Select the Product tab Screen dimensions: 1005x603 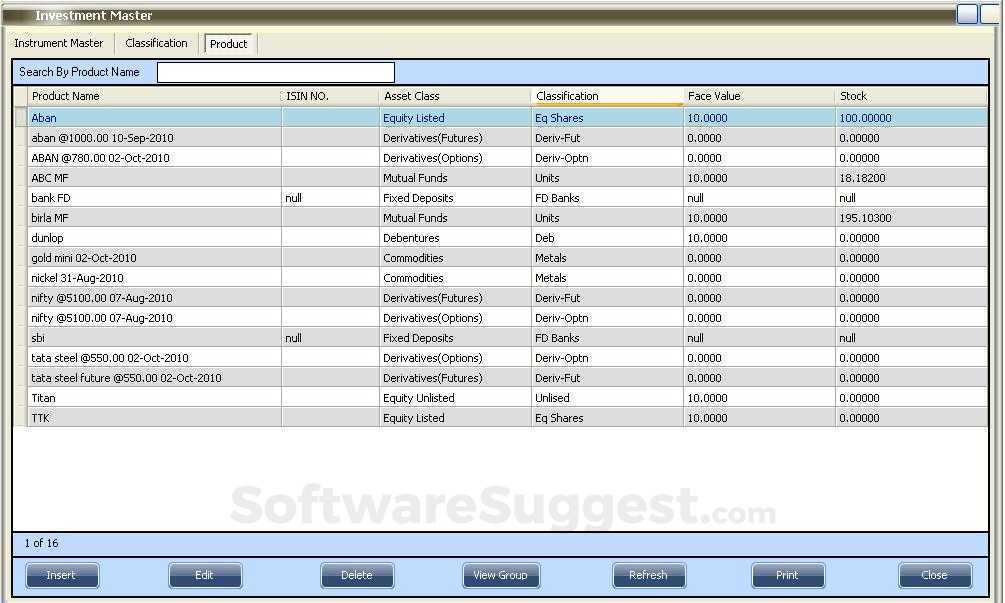point(228,43)
